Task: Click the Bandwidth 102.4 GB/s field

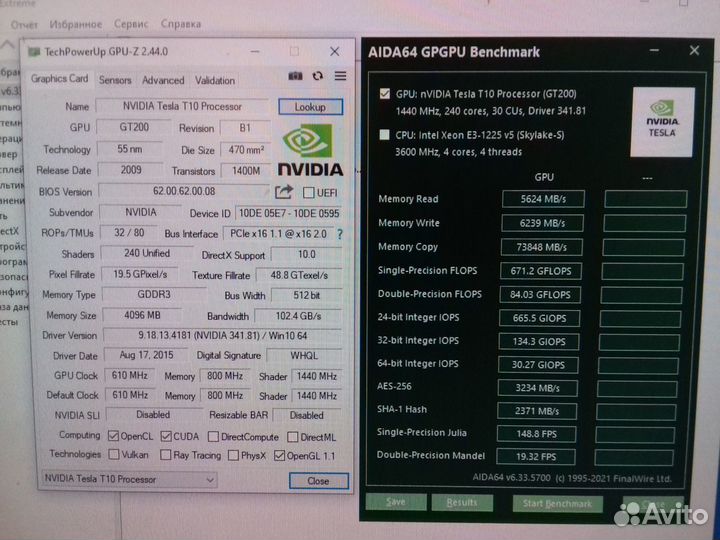Action: pyautogui.click(x=298, y=316)
